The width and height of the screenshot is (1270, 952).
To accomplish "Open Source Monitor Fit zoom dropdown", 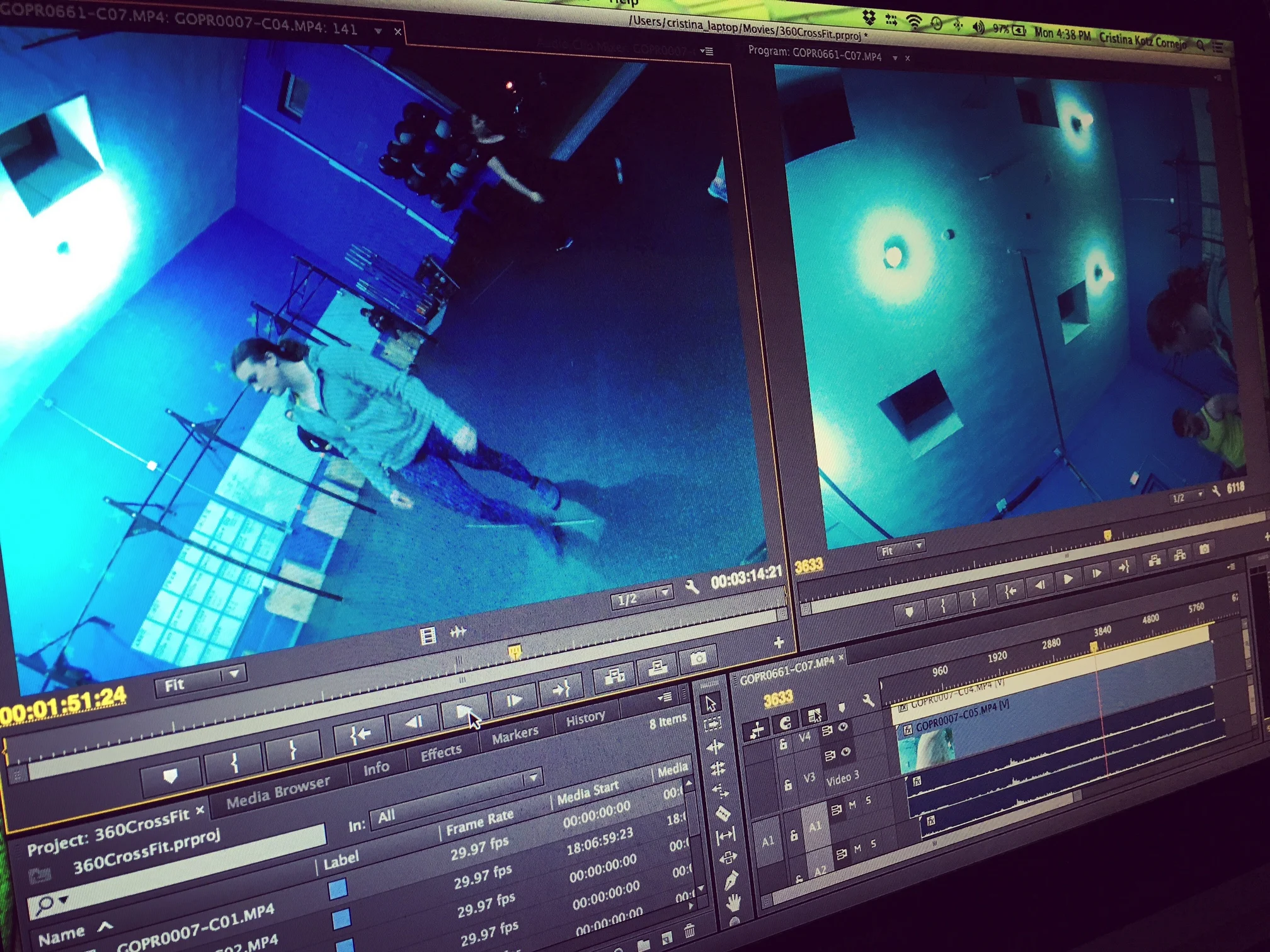I will pyautogui.click(x=200, y=681).
